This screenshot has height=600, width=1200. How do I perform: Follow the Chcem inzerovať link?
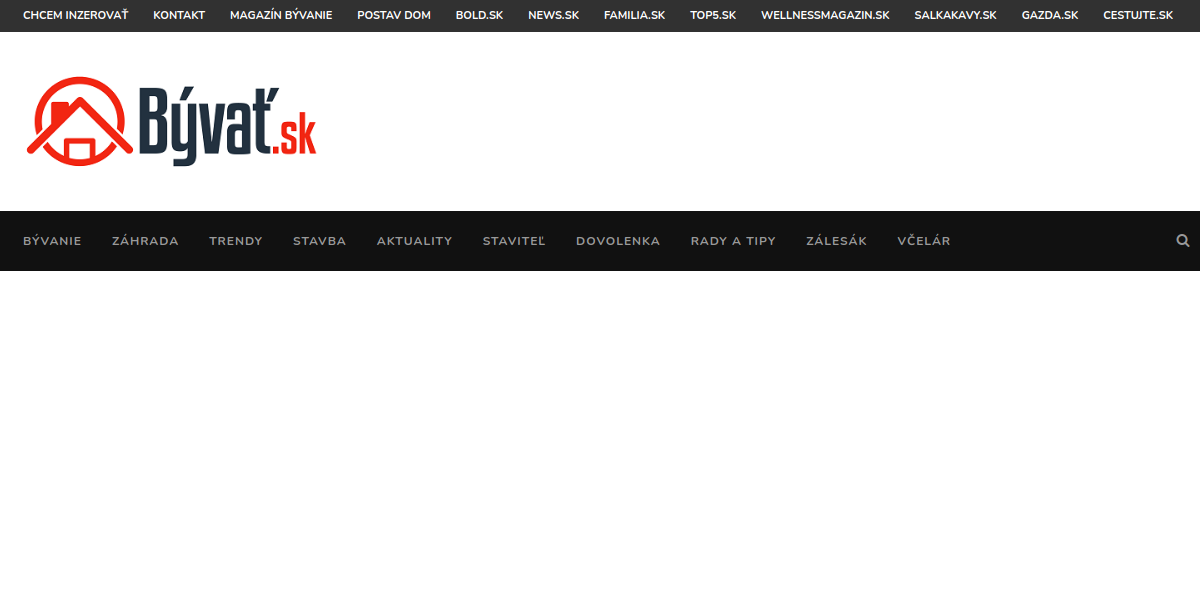[75, 15]
